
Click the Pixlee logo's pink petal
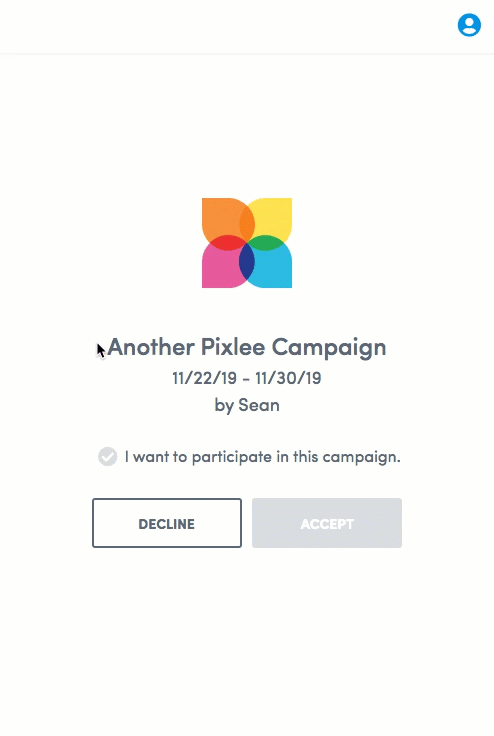click(220, 269)
